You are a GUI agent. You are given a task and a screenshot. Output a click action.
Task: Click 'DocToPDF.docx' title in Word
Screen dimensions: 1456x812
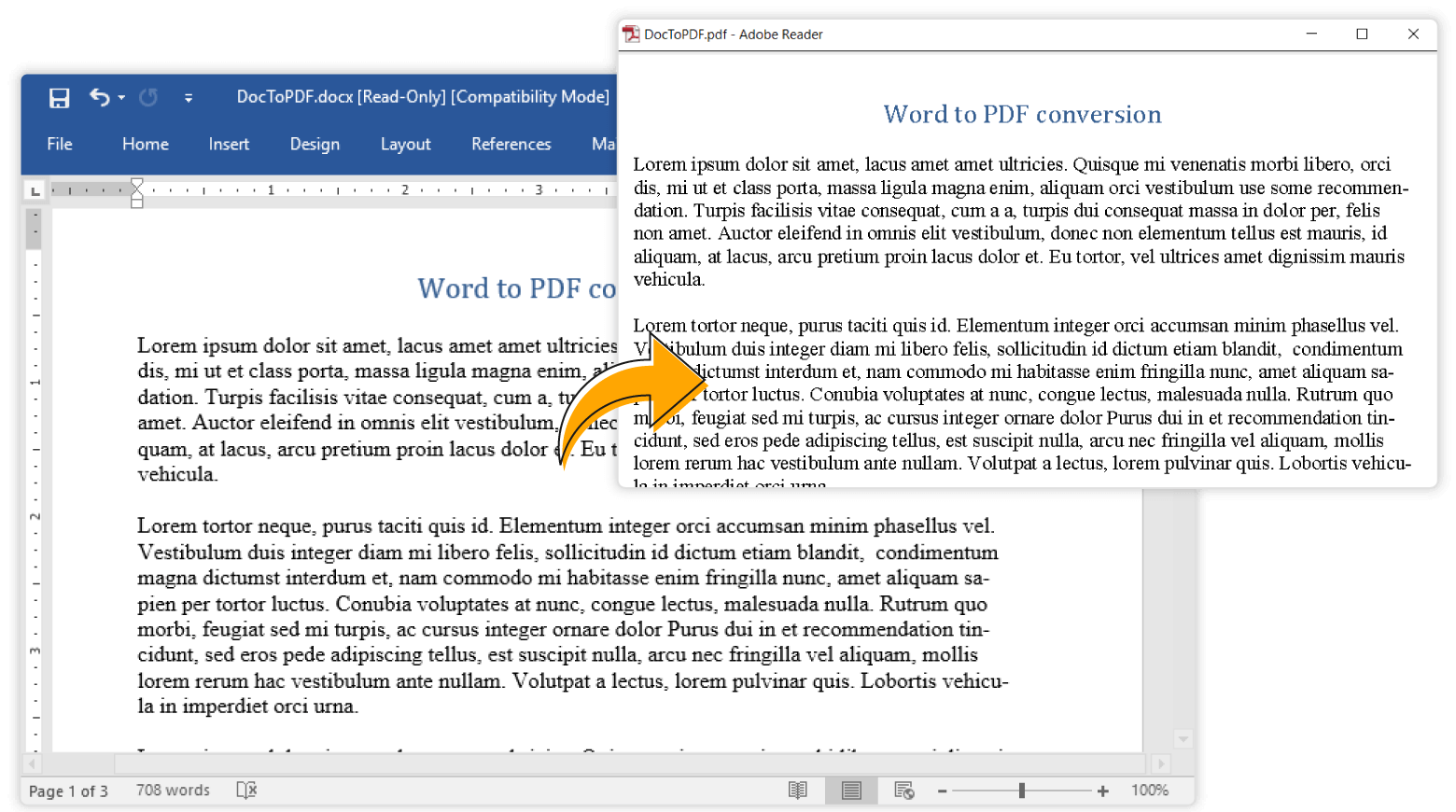(x=295, y=97)
